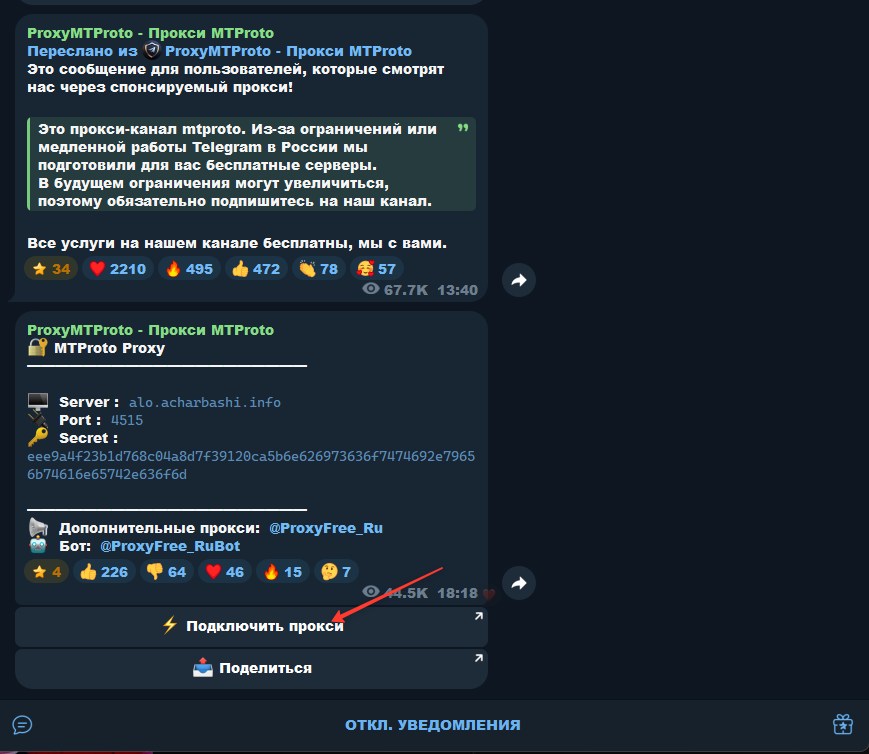The width and height of the screenshot is (869, 754).
Task: Click the server address alo.acharbashi.info
Action: click(205, 402)
